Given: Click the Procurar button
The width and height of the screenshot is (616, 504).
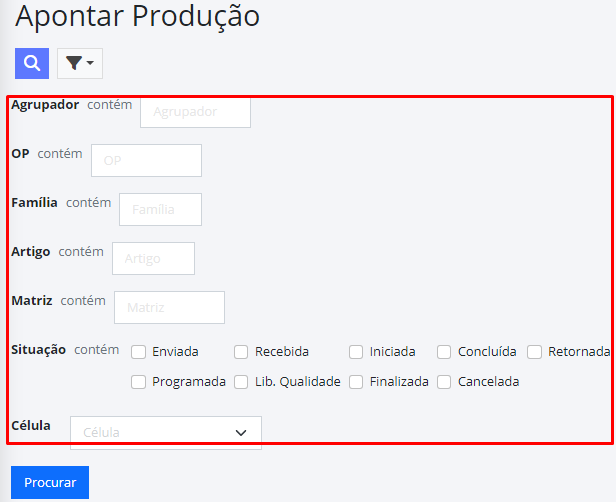Looking at the screenshot, I should coord(50,482).
